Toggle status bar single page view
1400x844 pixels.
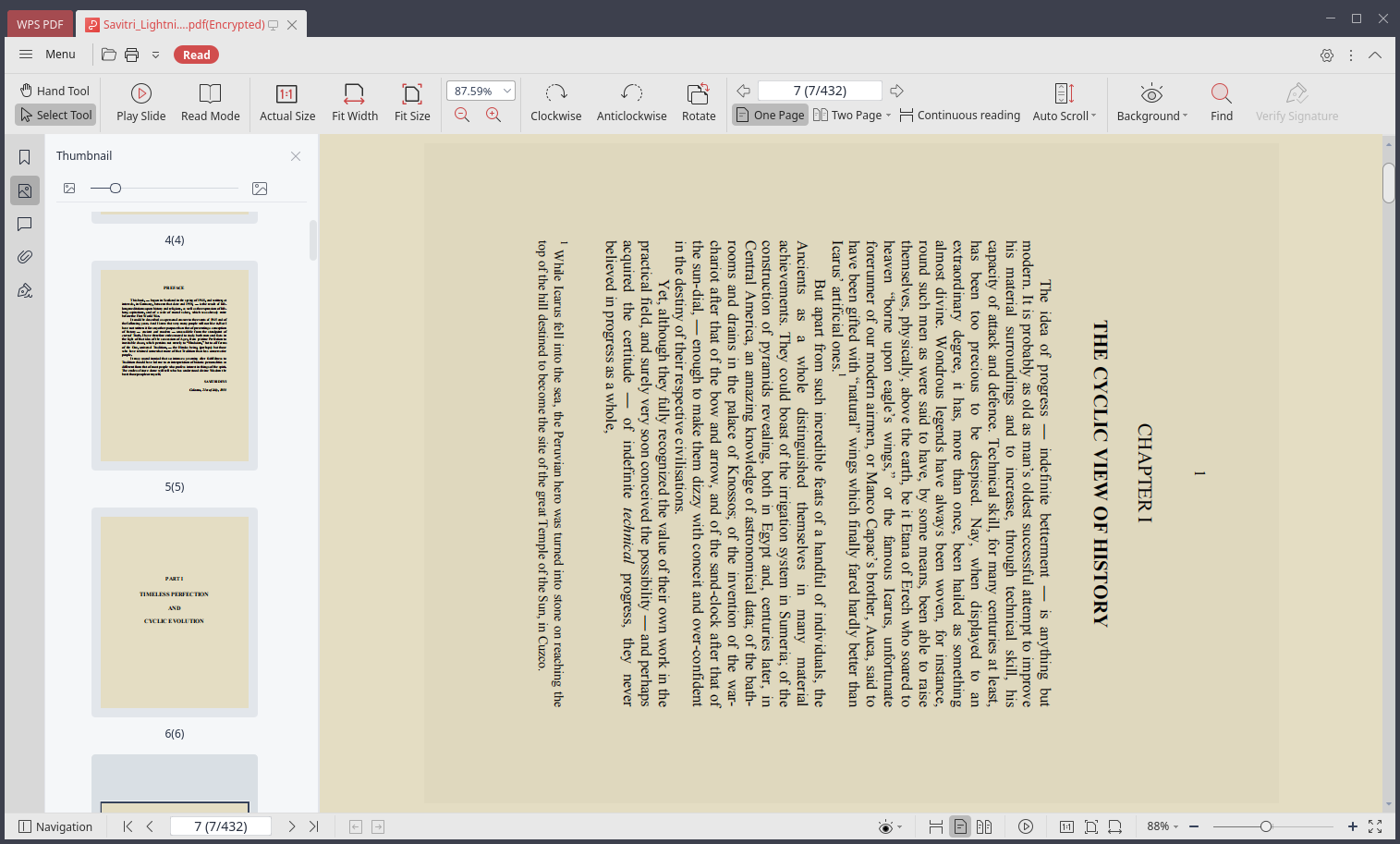click(960, 826)
